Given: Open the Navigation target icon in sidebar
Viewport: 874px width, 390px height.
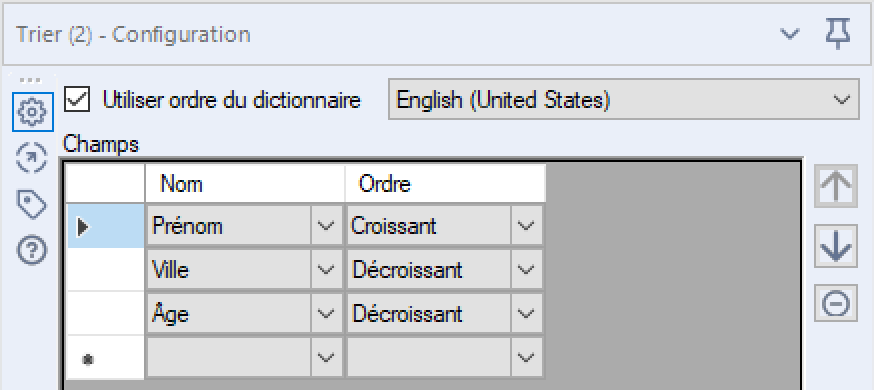Looking at the screenshot, I should (32, 158).
